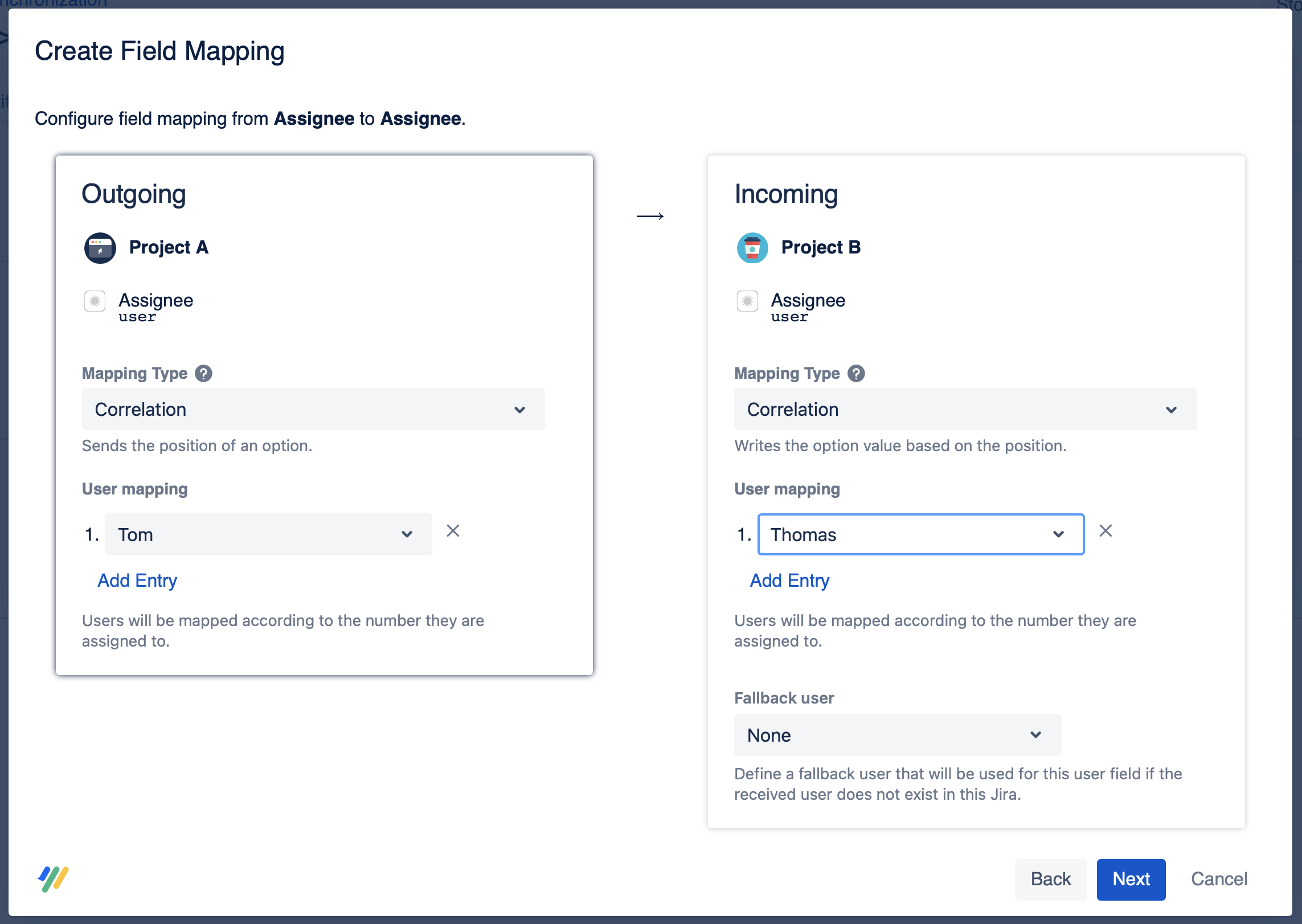Cancel the field mapping dialog

click(1219, 879)
